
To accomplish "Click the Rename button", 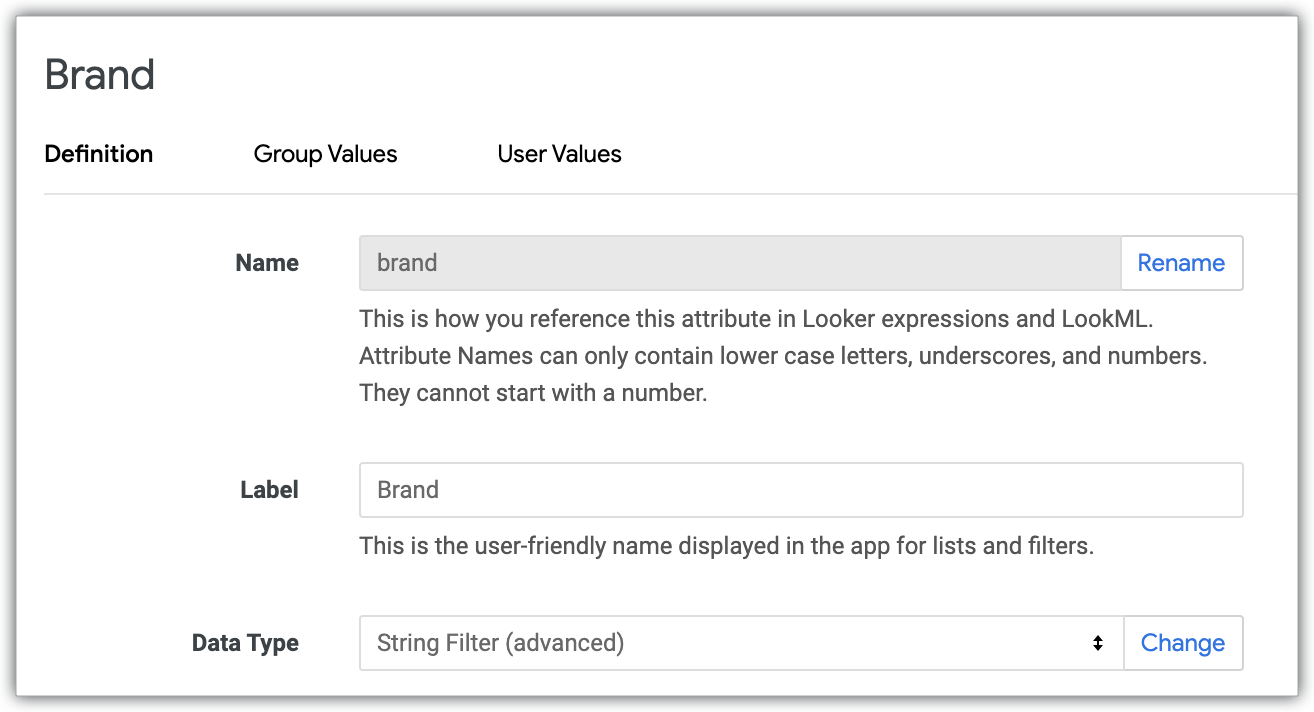I will (x=1181, y=263).
